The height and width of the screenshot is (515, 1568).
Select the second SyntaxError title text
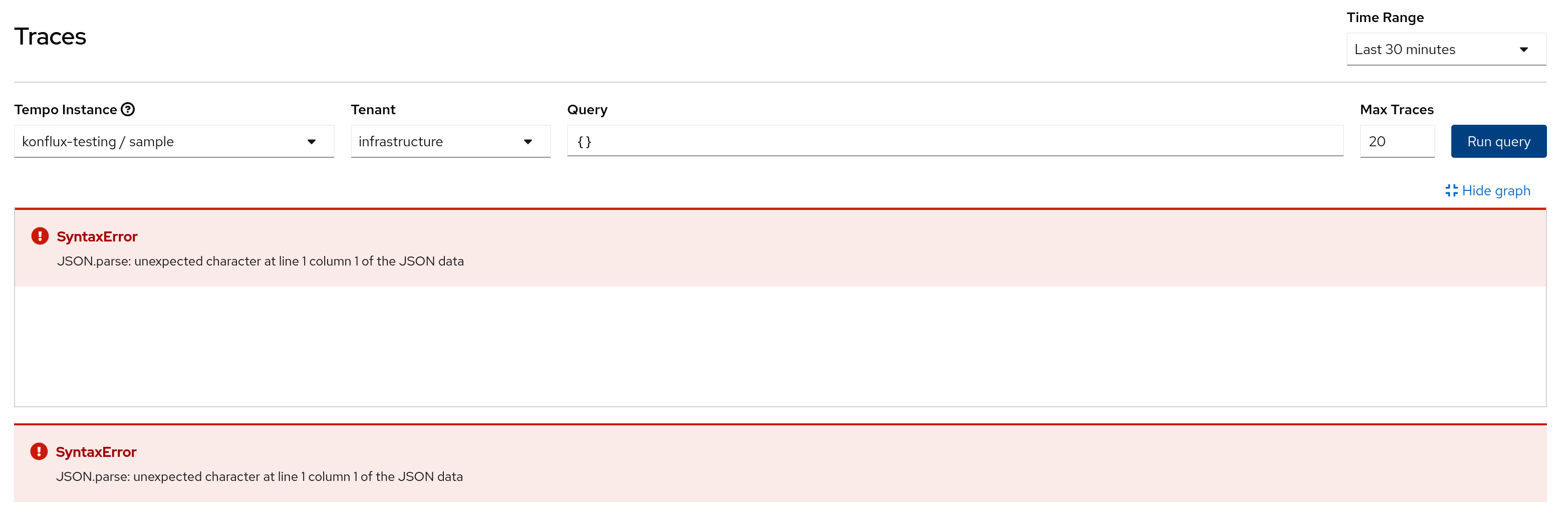pos(96,452)
